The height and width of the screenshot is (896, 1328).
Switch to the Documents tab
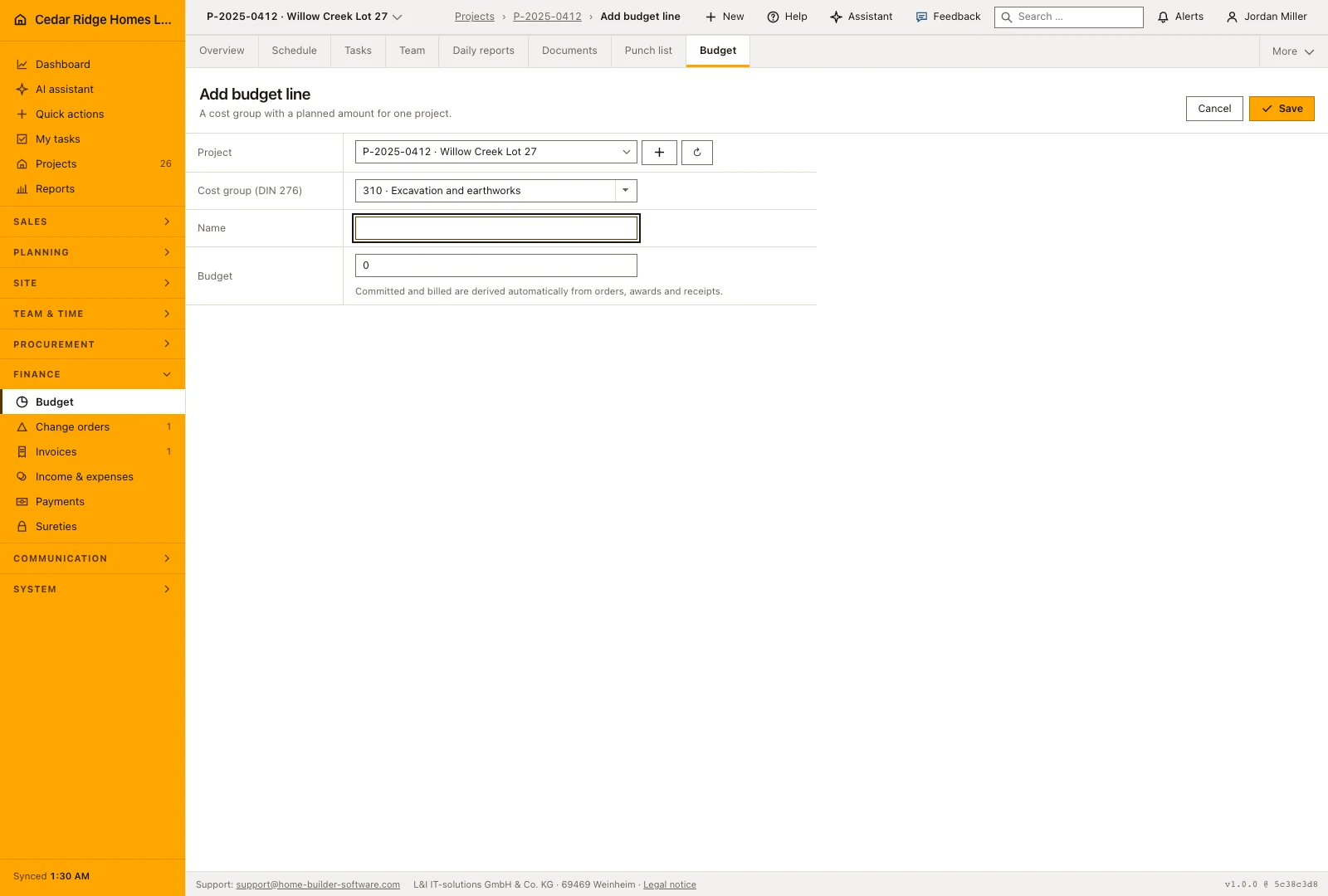point(569,51)
